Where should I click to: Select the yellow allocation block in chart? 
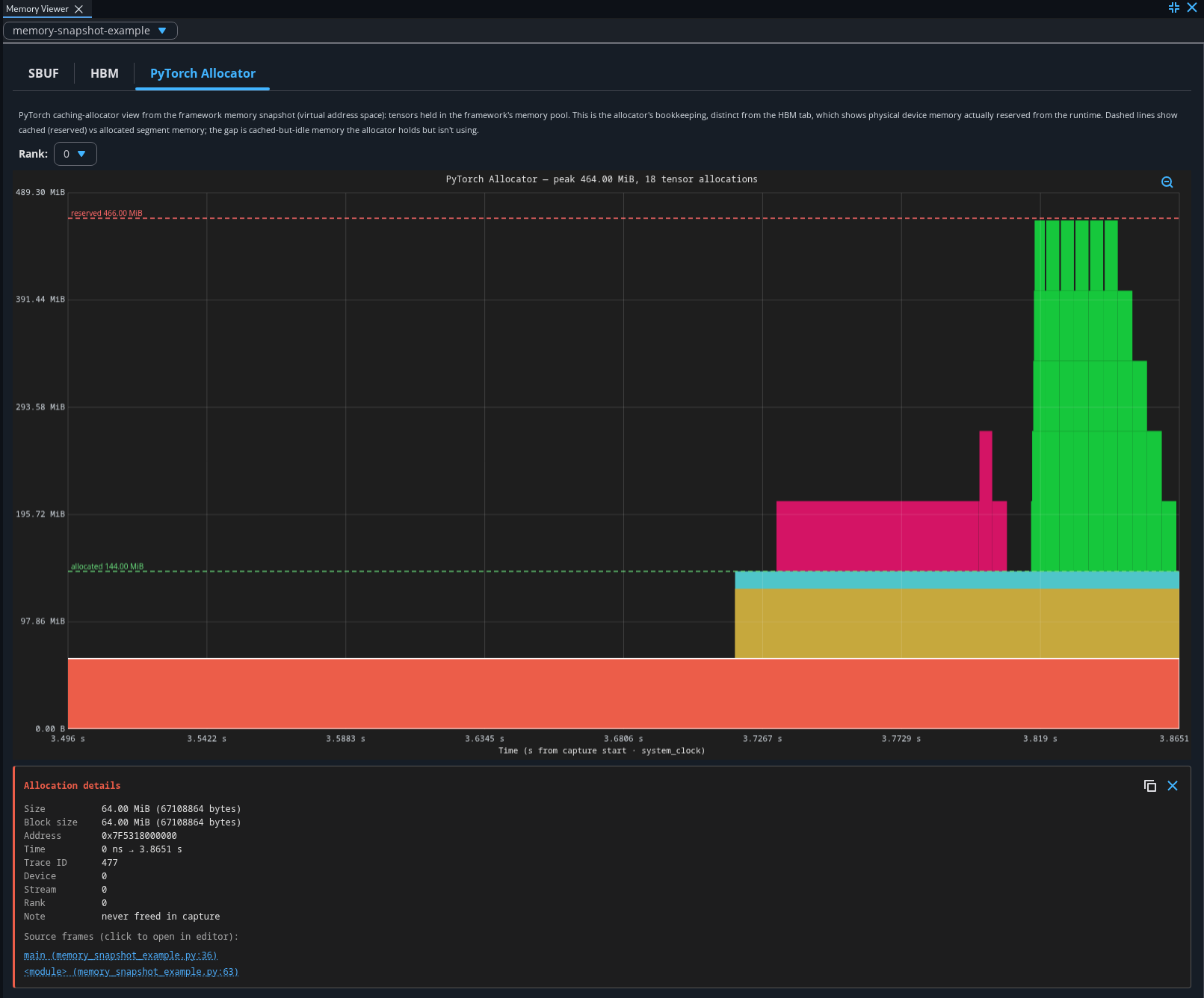pyautogui.click(x=957, y=624)
